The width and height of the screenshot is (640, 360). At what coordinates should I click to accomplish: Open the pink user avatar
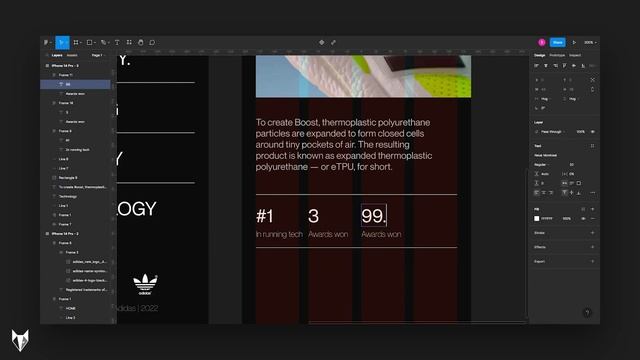542,42
